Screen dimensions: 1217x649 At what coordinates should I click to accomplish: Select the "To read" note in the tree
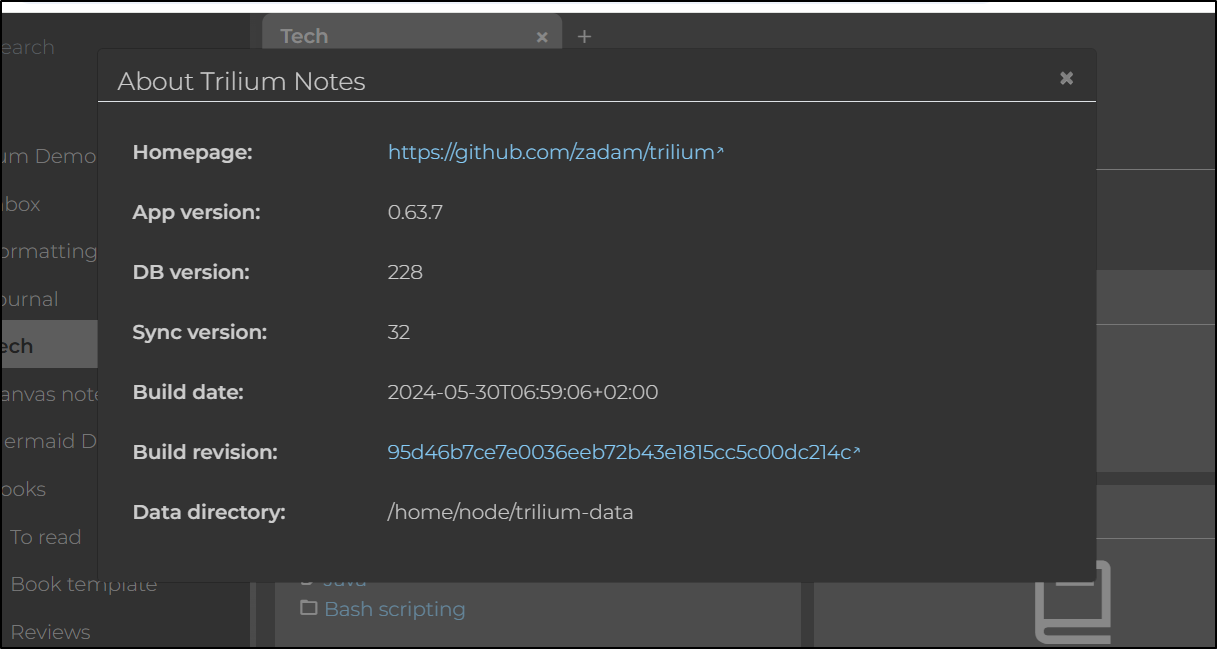pos(46,537)
